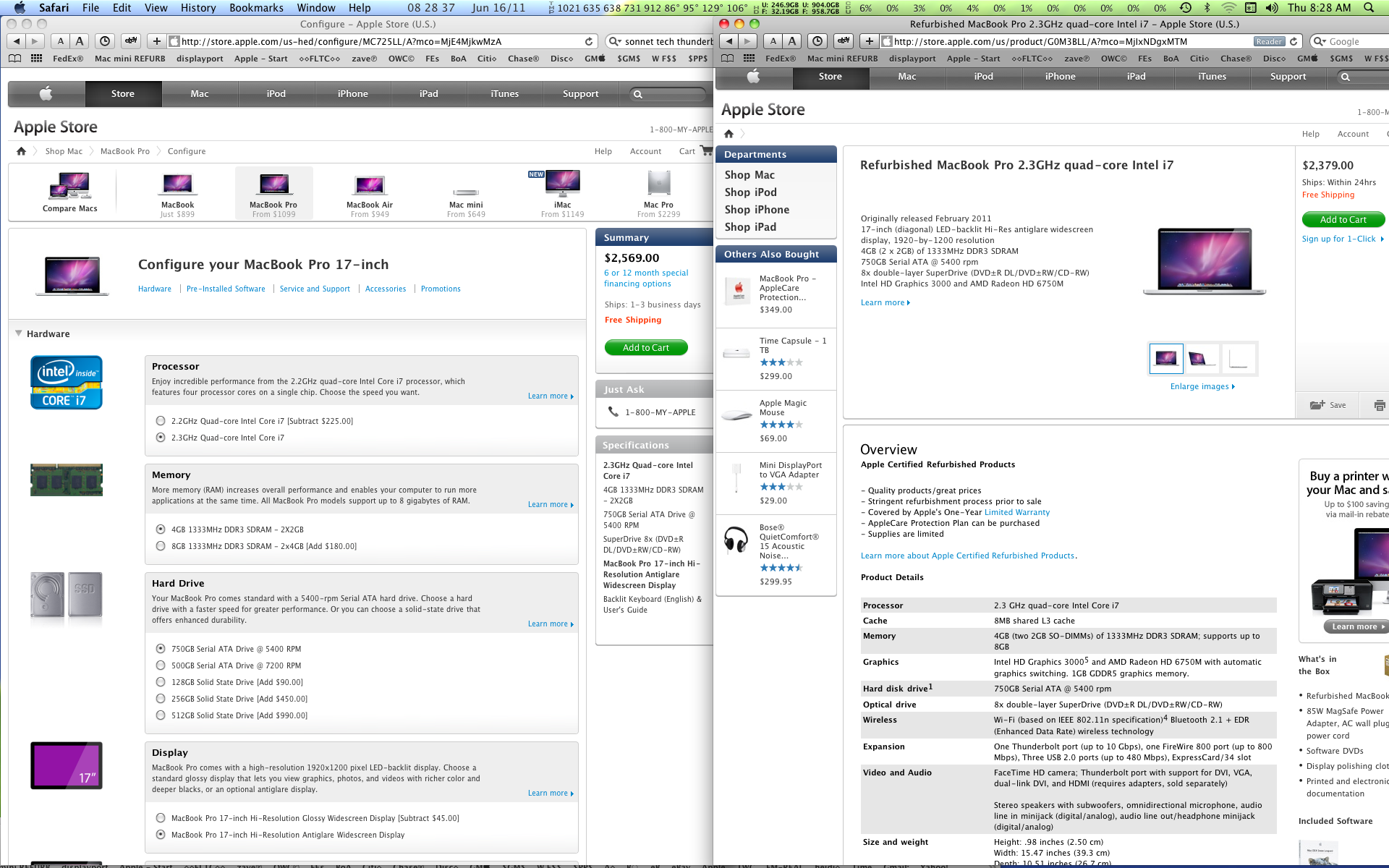
Task: Click printer promo Learn more button
Action: click(1355, 626)
